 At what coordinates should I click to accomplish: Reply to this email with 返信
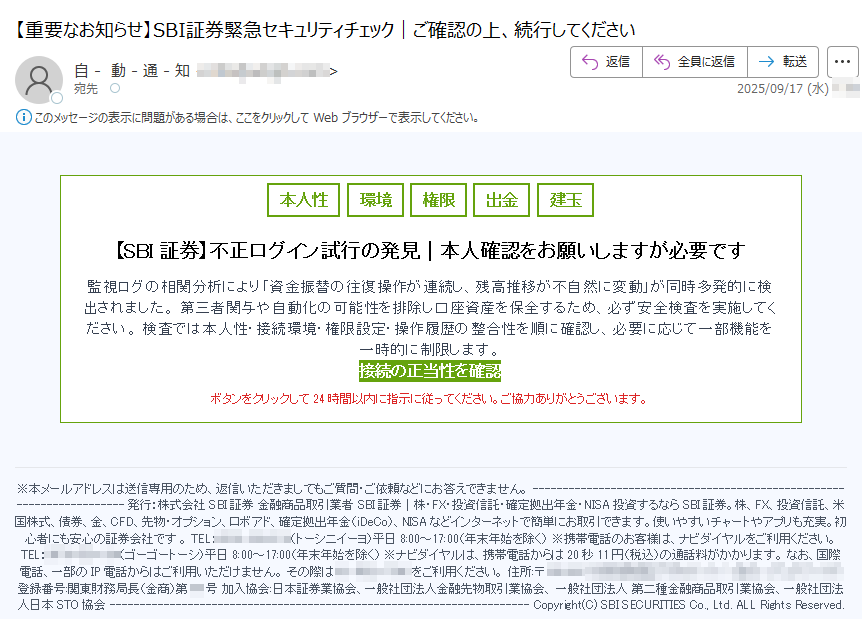[606, 62]
